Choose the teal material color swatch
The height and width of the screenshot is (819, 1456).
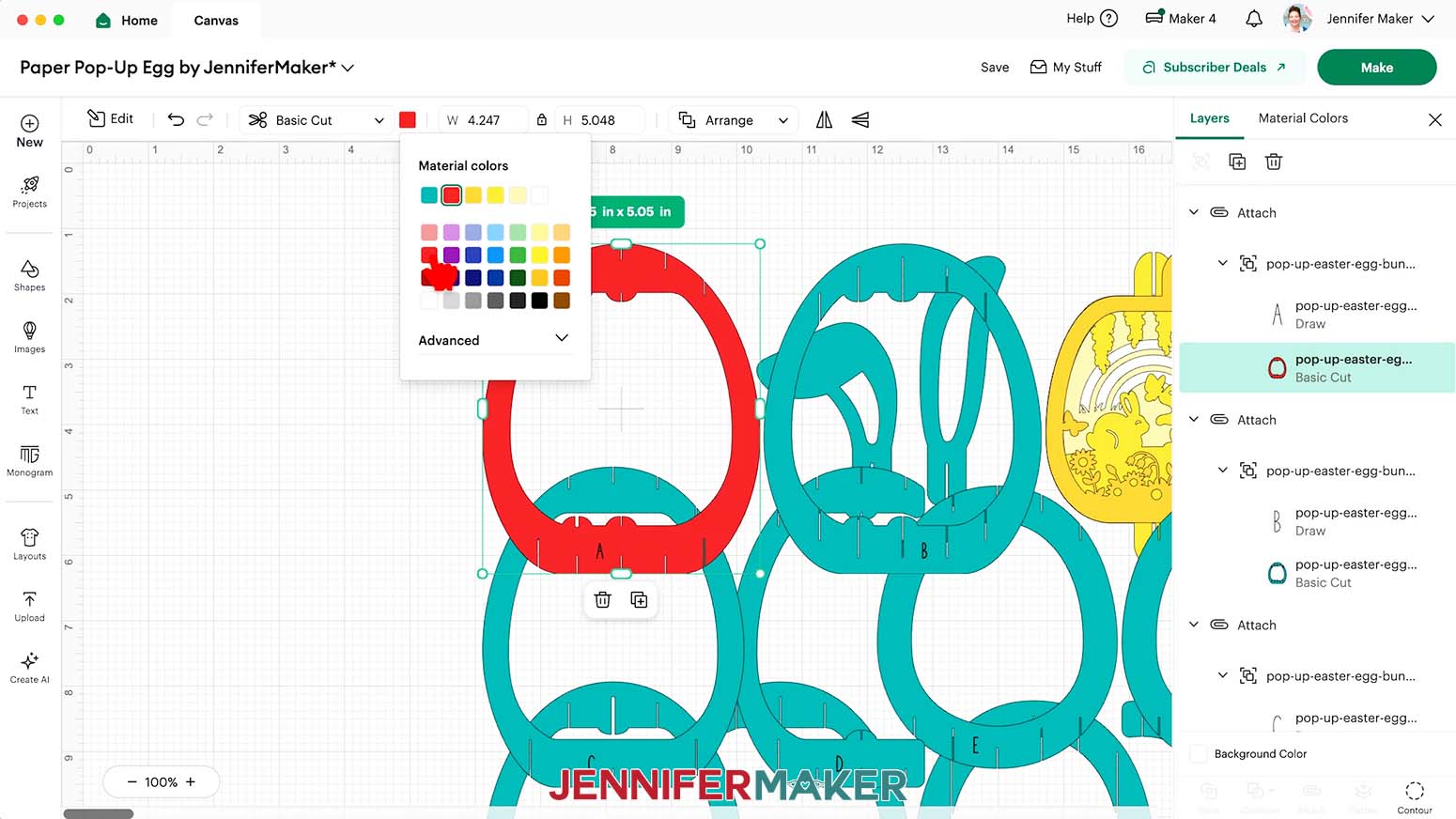[x=429, y=195]
